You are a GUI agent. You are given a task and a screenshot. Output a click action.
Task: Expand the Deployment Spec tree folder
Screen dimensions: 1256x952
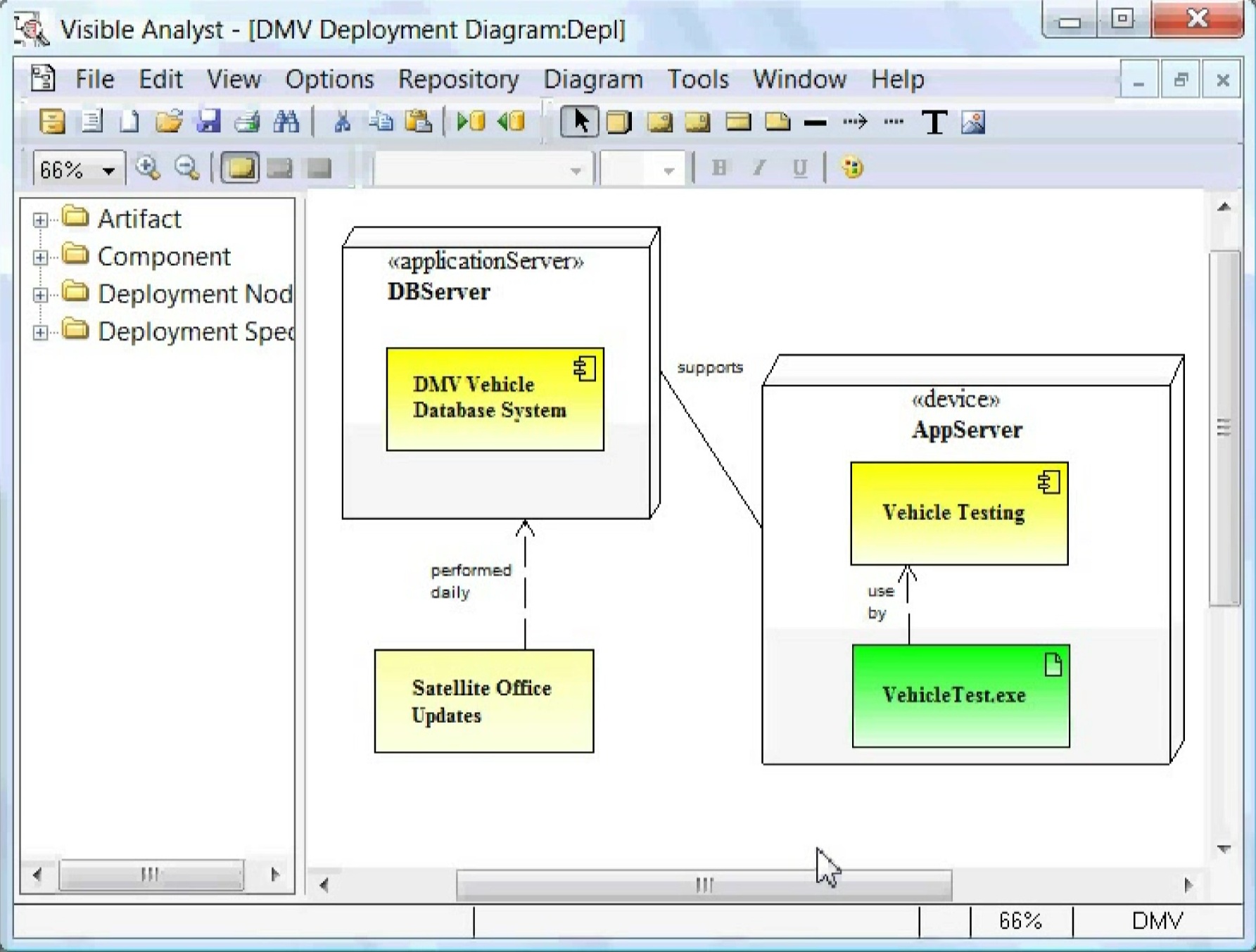40,333
